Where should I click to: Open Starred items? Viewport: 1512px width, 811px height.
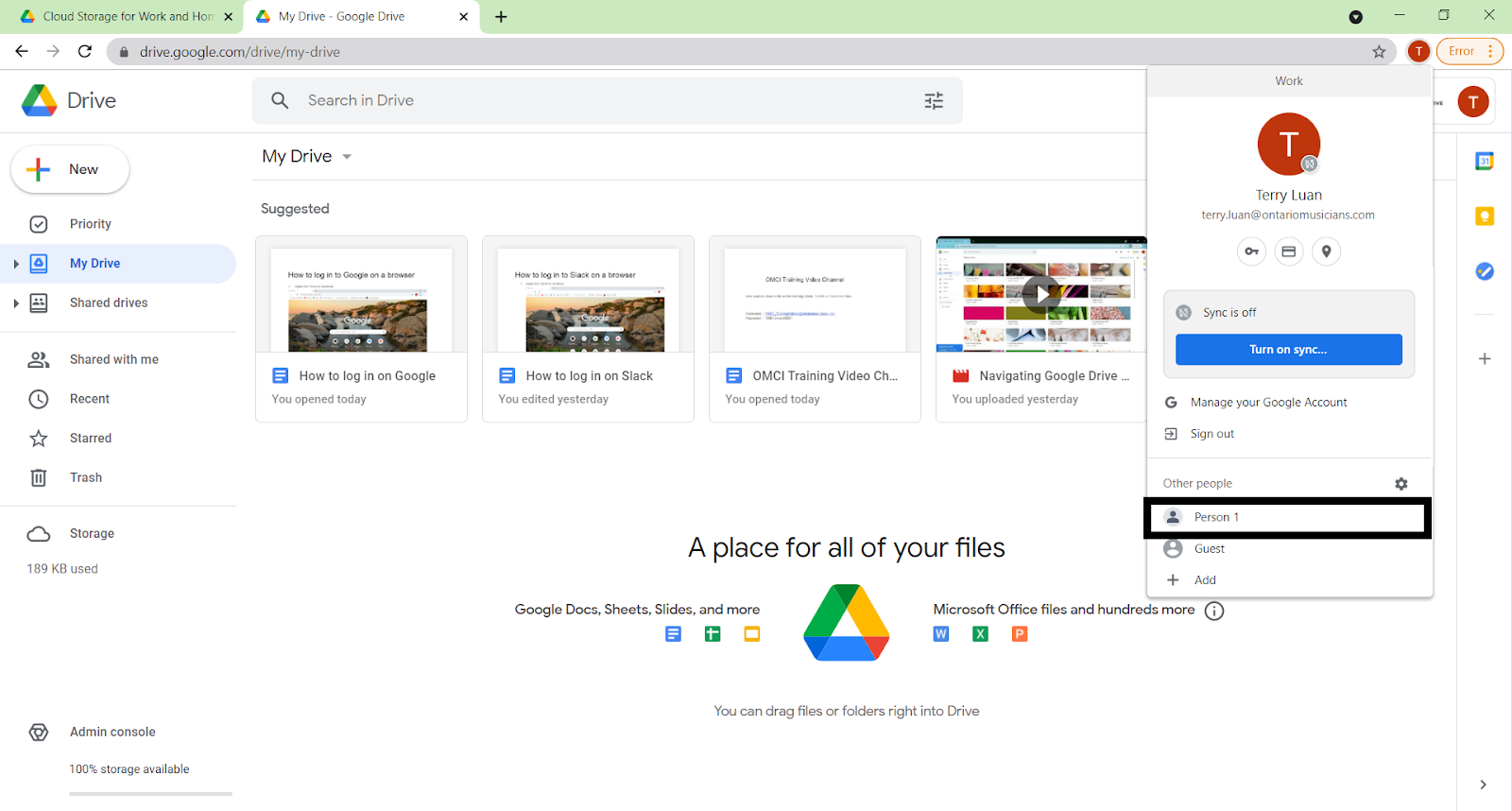[90, 439]
